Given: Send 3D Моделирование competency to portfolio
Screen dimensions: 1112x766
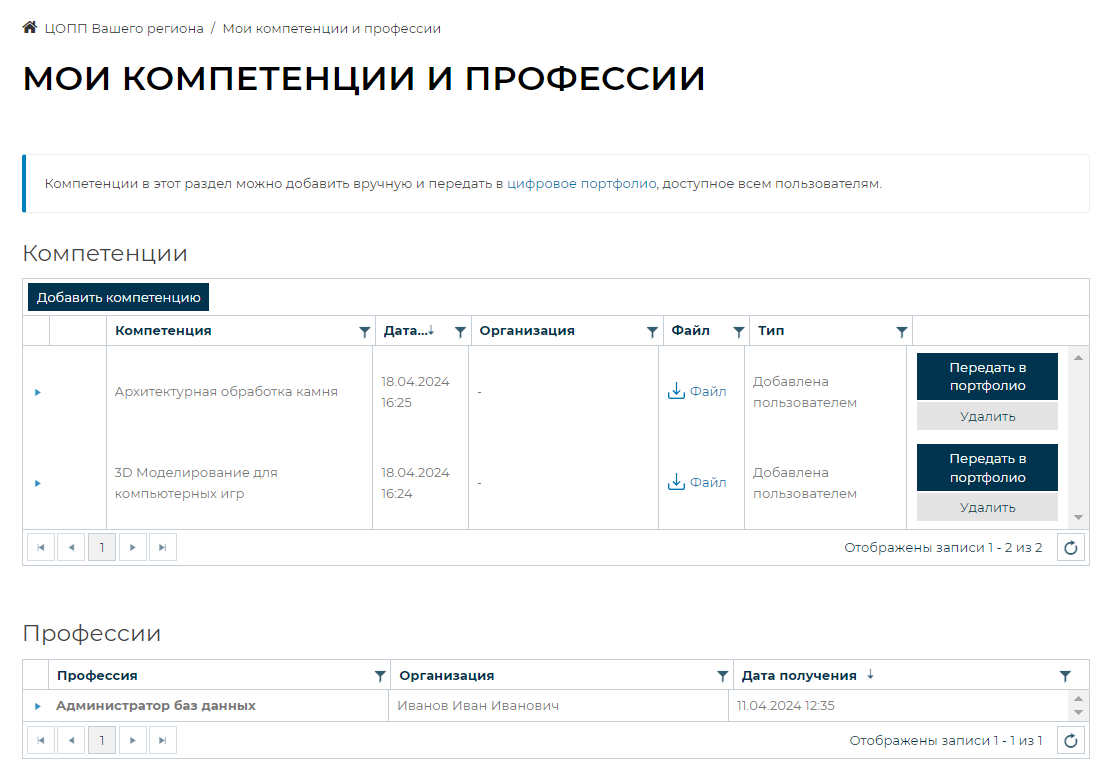Looking at the screenshot, I should tap(987, 468).
